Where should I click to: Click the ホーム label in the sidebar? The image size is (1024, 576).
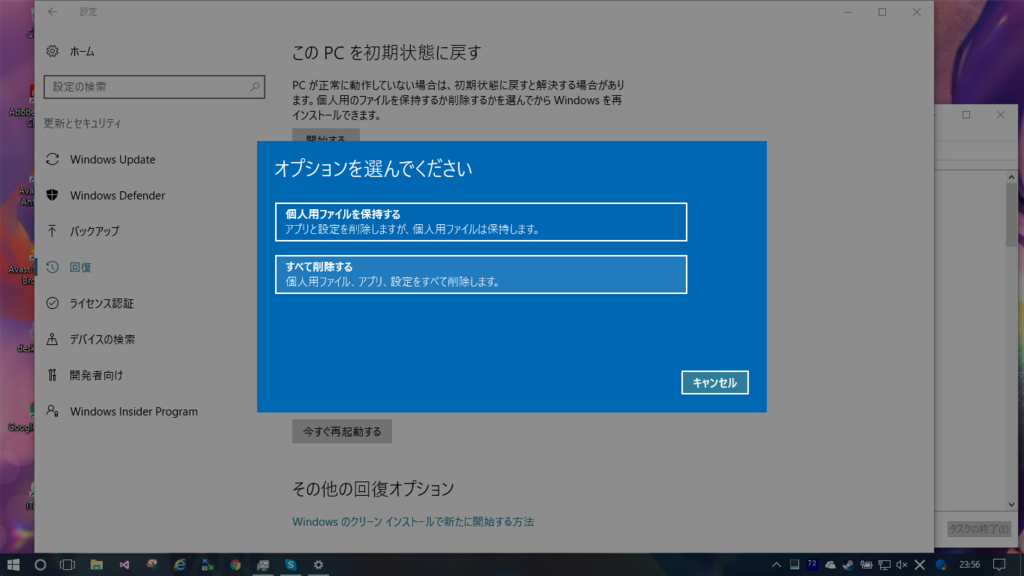tap(82, 52)
